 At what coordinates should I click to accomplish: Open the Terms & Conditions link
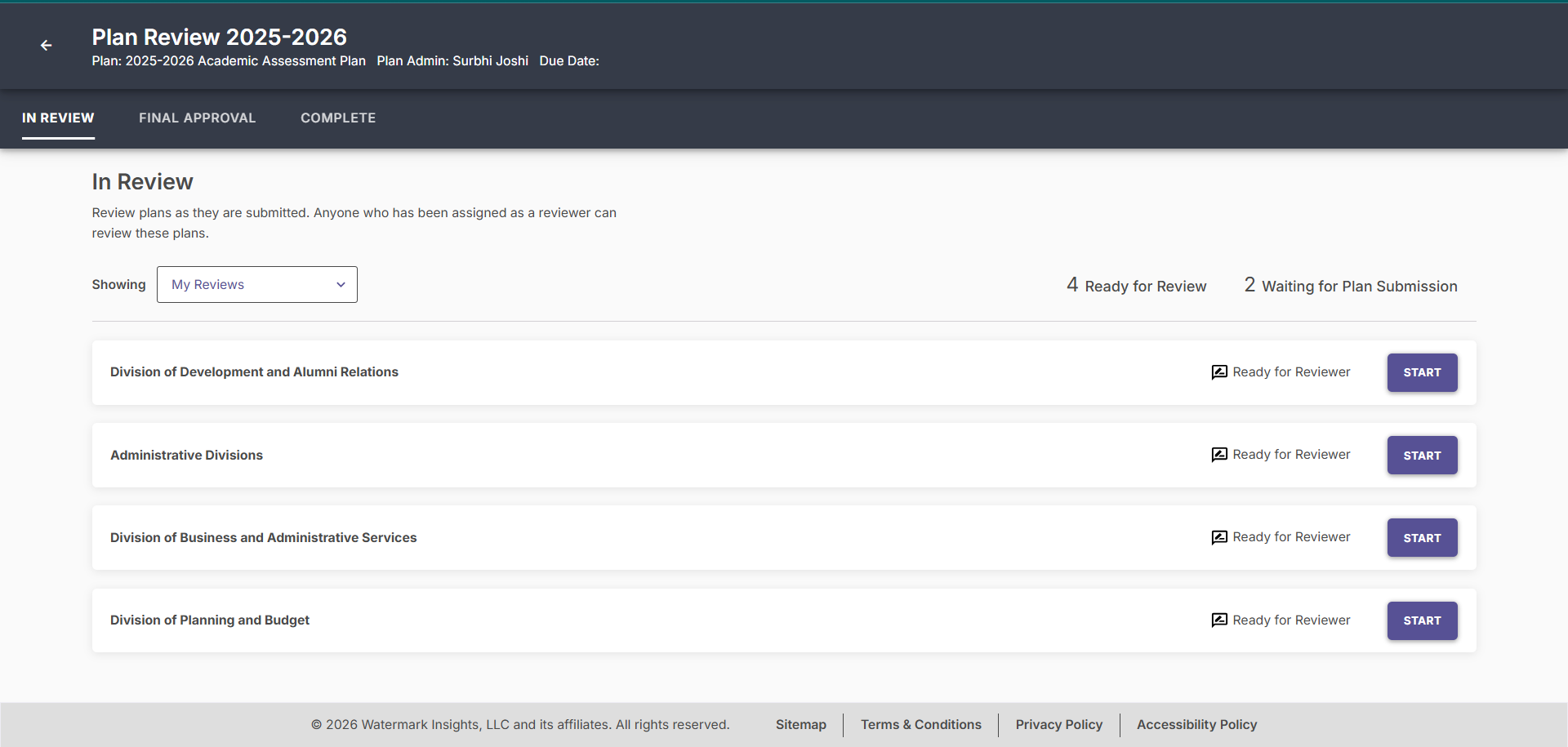(921, 724)
